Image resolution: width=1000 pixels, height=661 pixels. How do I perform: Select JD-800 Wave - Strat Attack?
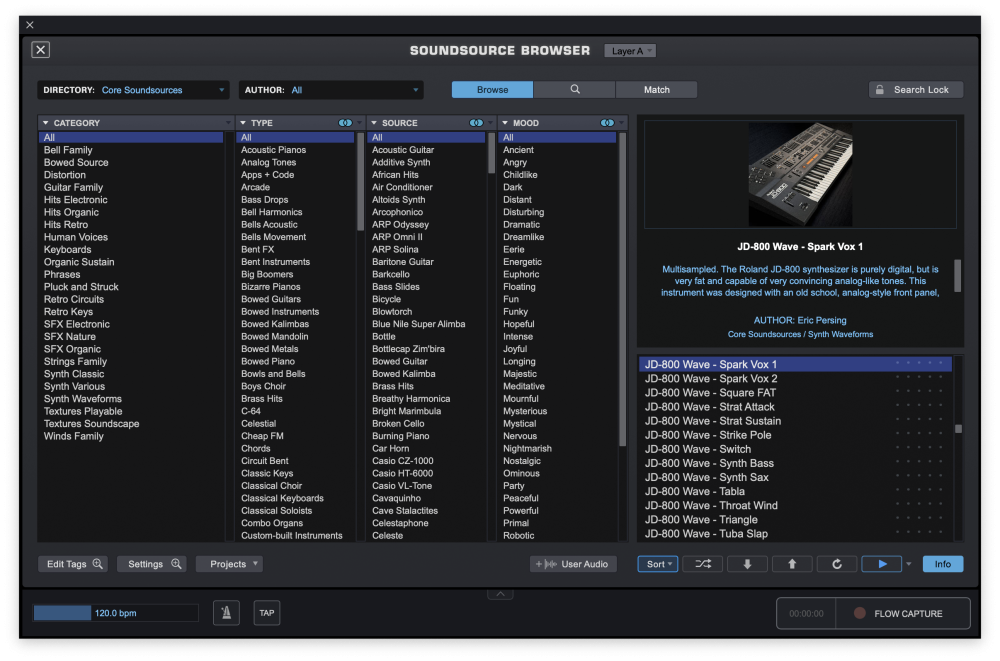795,407
